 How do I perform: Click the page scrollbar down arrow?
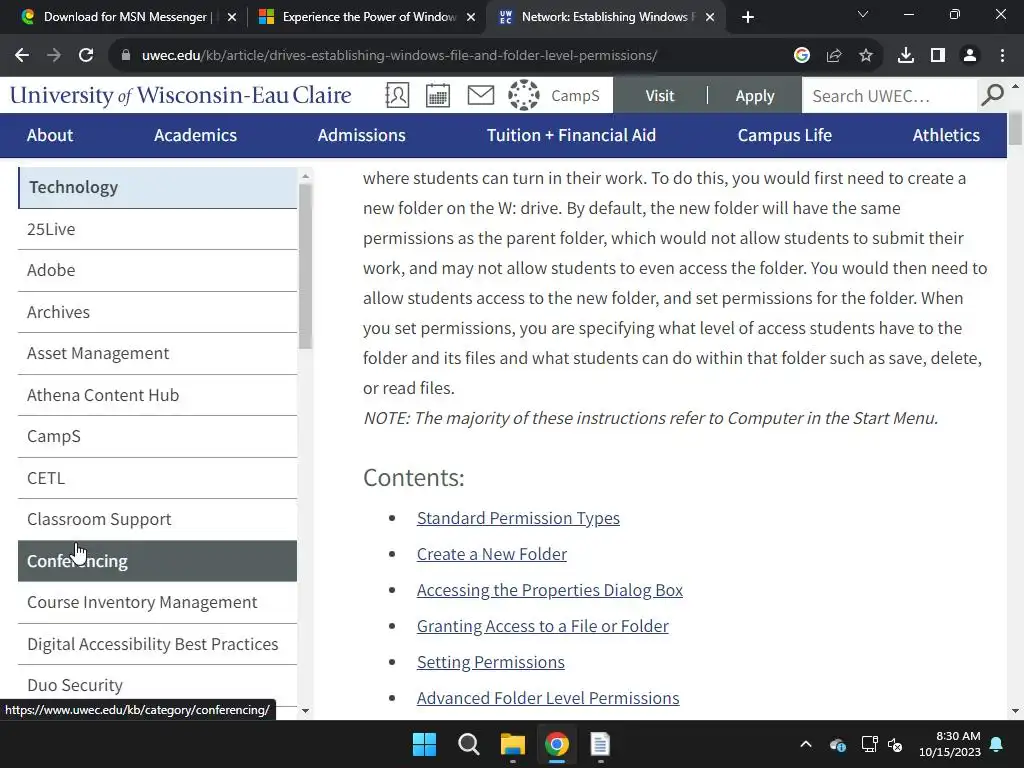coord(1015,711)
